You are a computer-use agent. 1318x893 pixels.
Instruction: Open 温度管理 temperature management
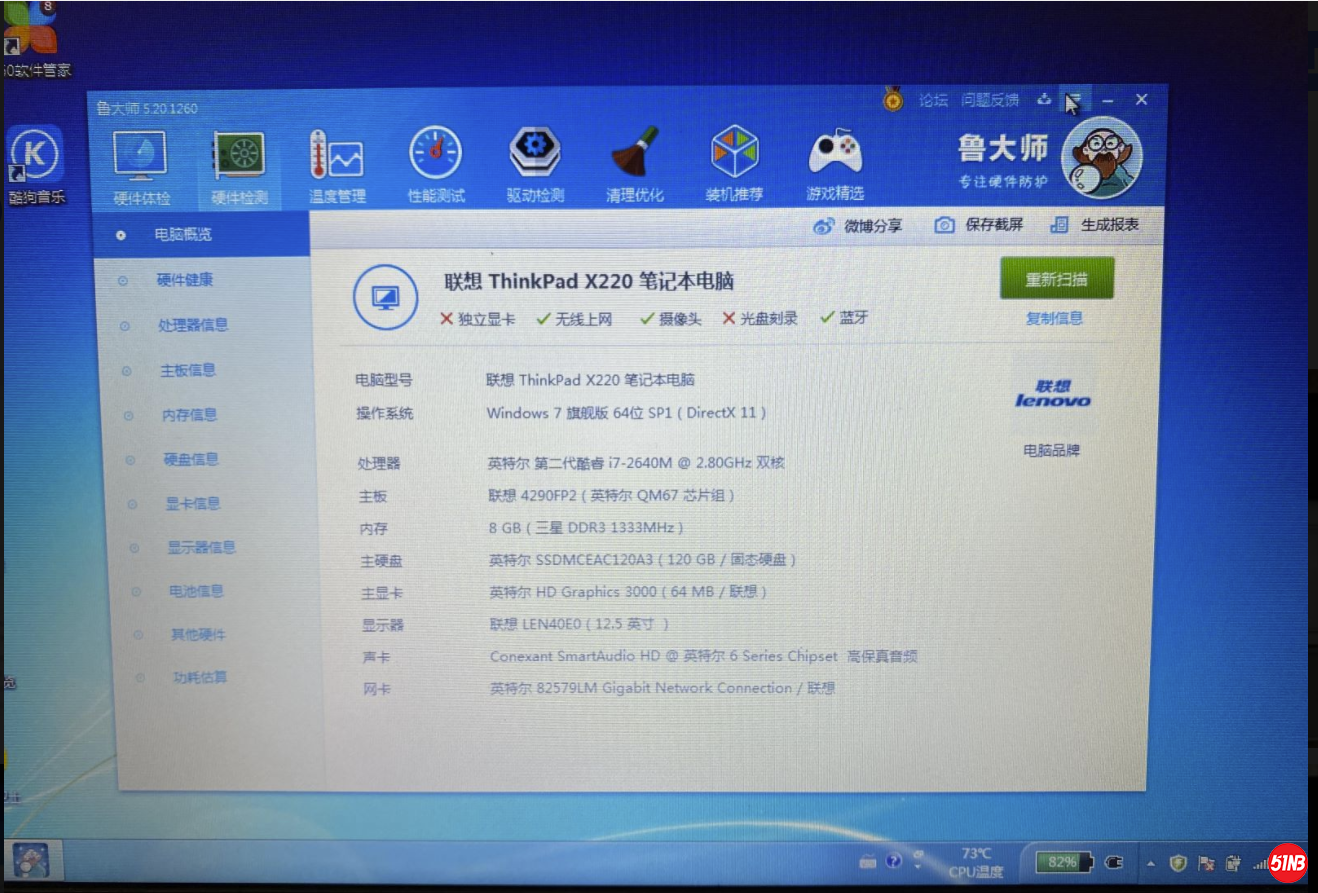(x=337, y=167)
